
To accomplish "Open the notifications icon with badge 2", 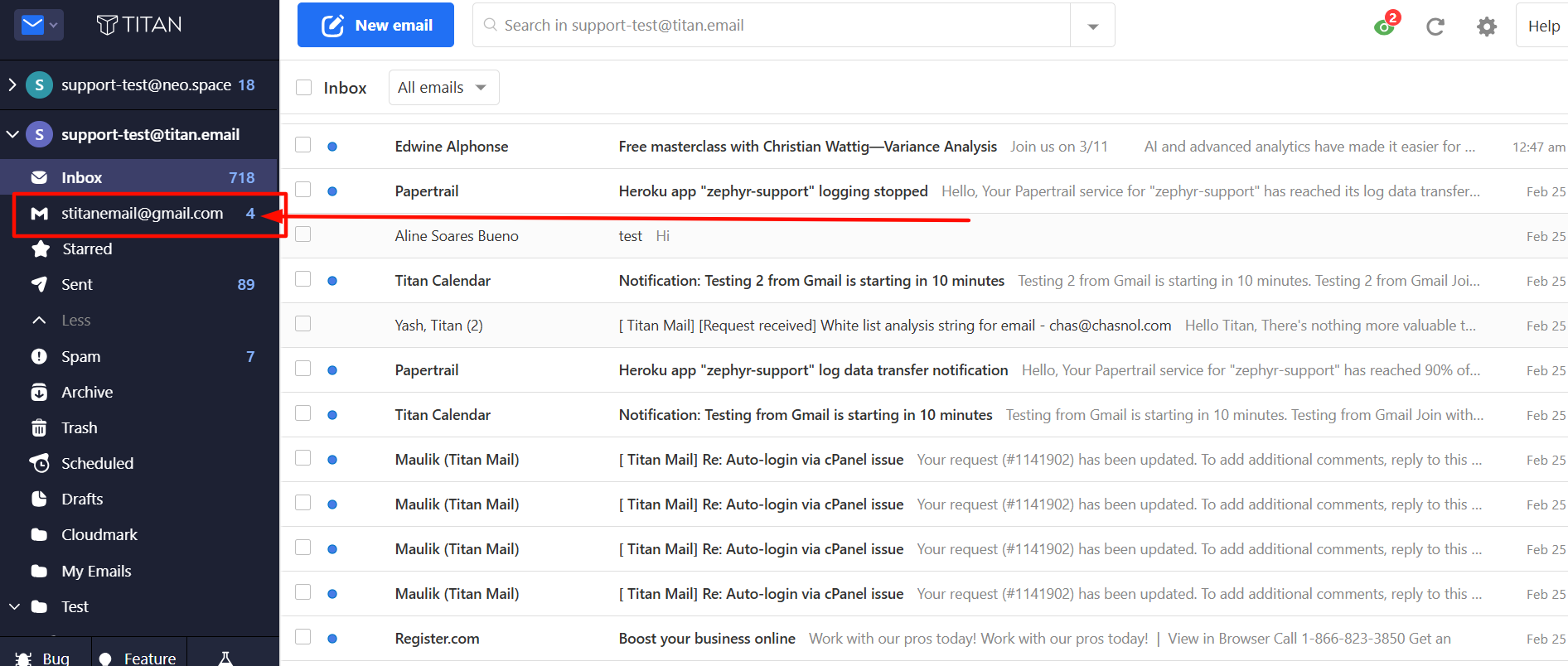I will pos(1386,25).
